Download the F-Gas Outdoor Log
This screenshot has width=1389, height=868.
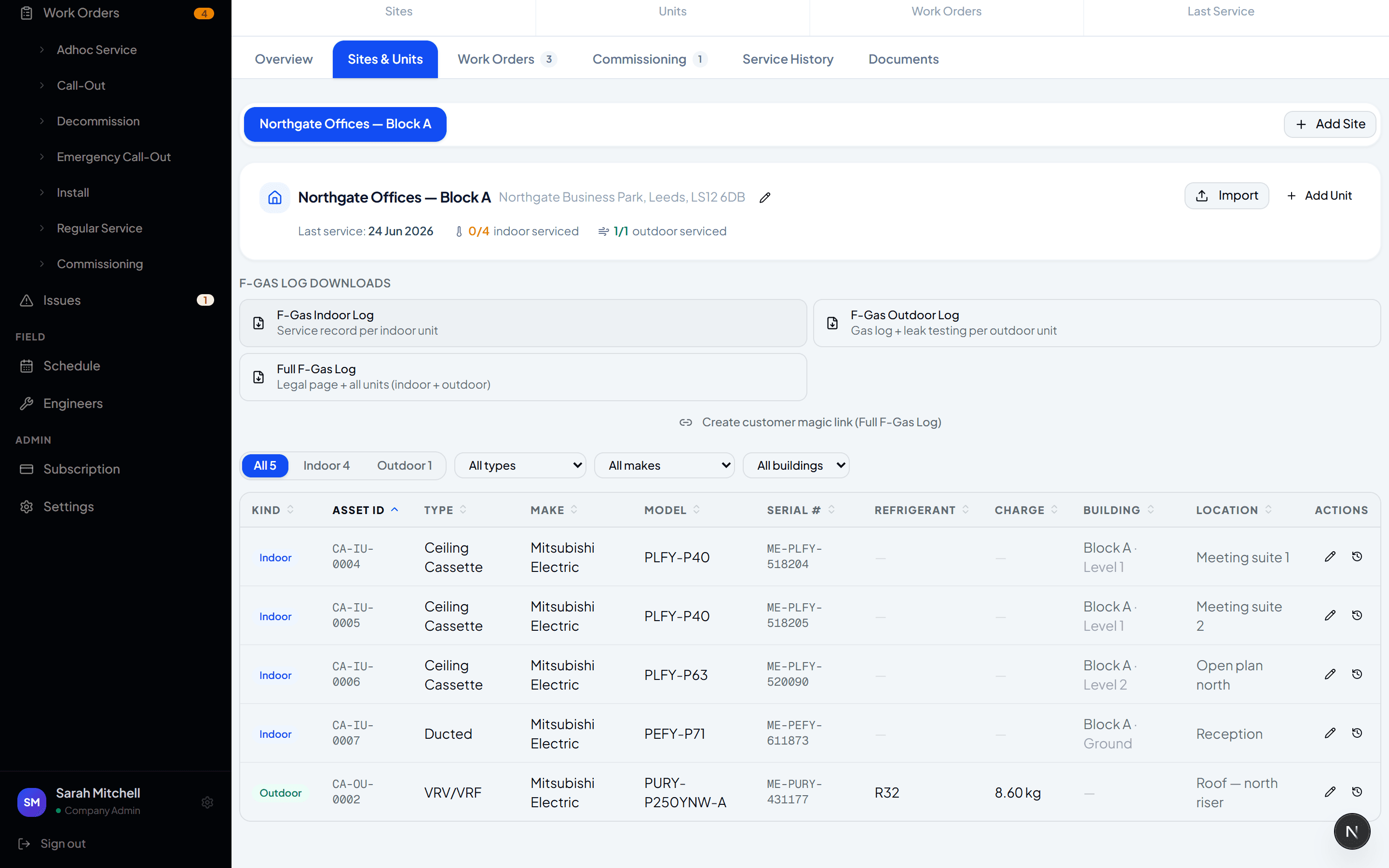1097,323
